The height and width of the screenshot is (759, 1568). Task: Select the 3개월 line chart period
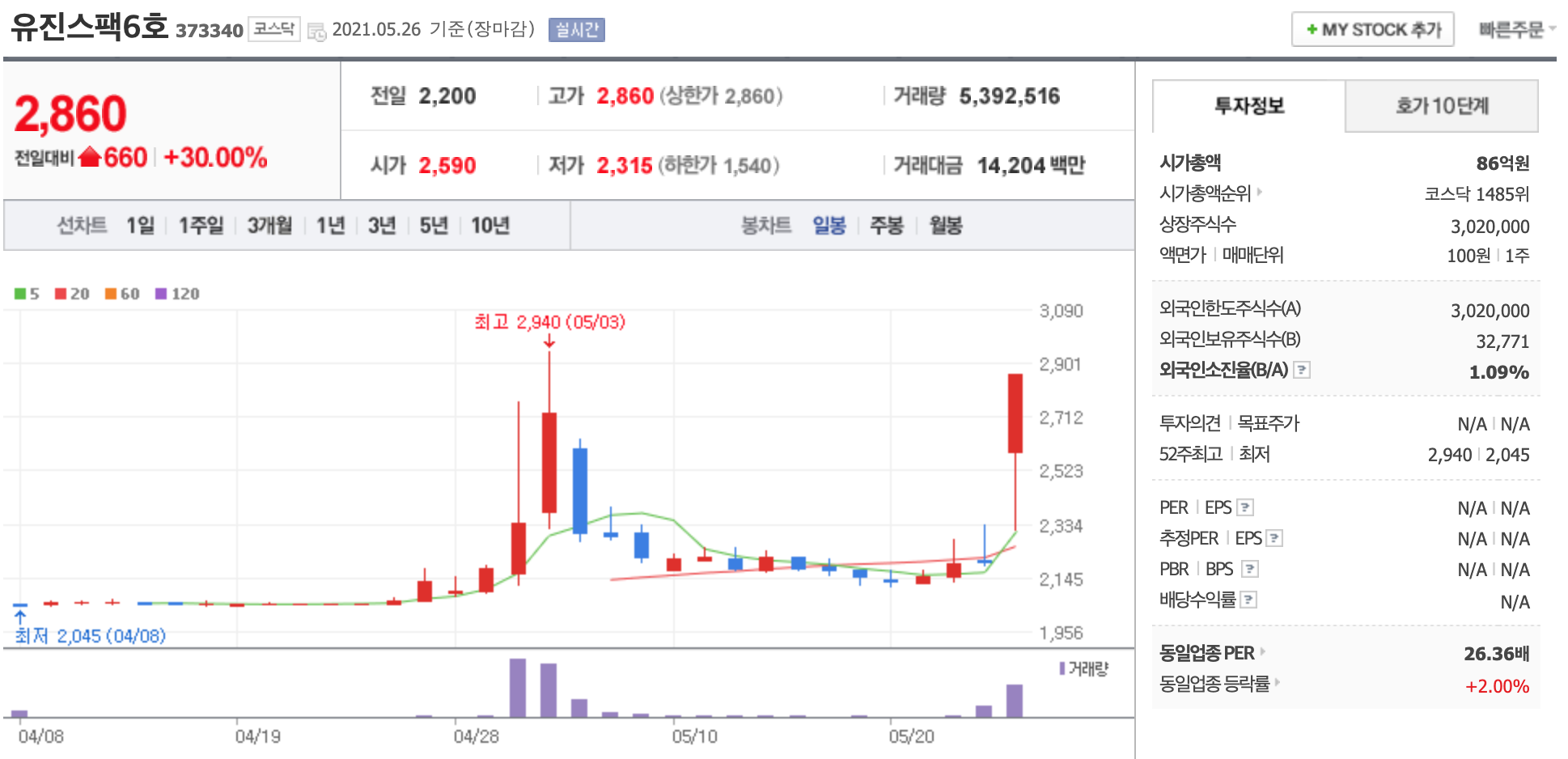tap(269, 225)
